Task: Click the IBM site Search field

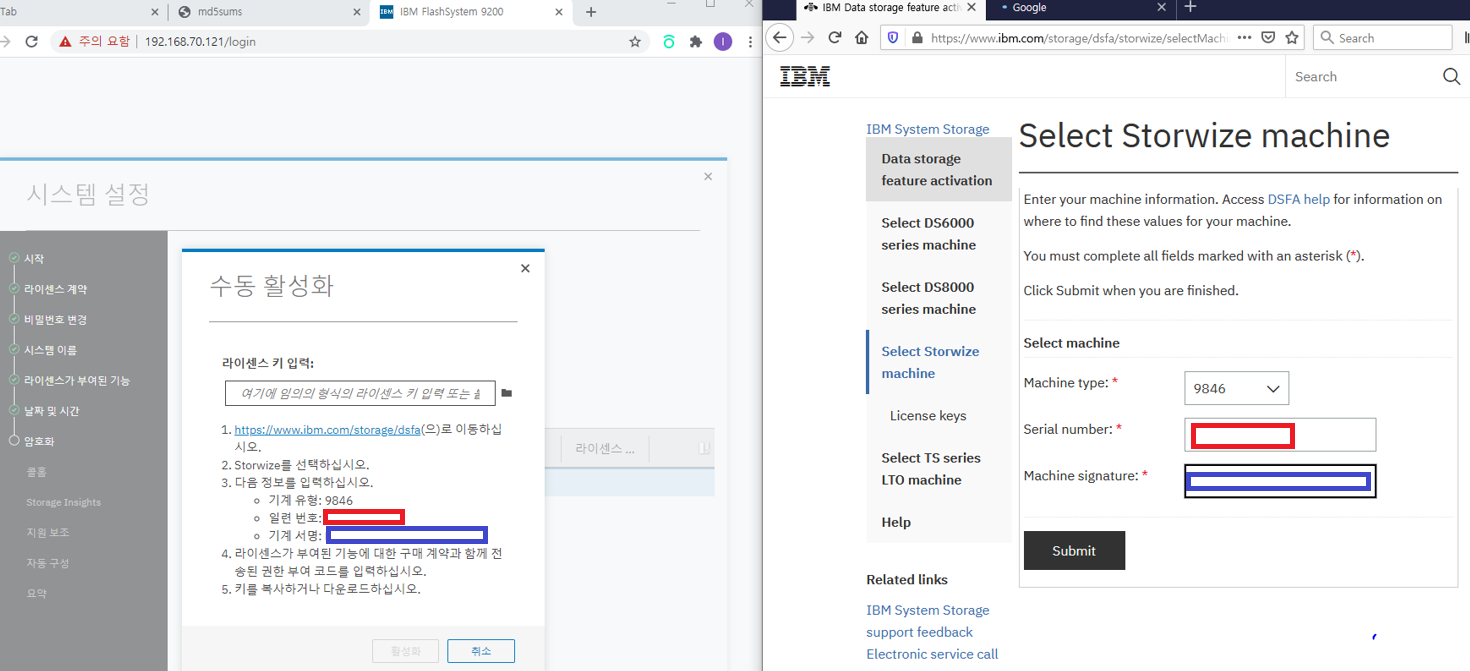Action: [1362, 76]
